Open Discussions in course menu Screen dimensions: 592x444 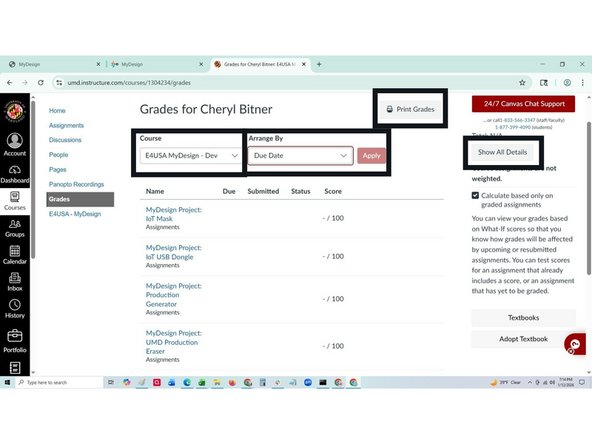click(65, 140)
